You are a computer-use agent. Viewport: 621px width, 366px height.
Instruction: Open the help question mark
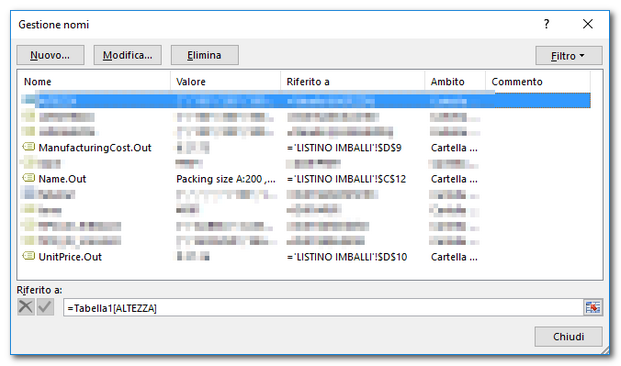[x=547, y=24]
